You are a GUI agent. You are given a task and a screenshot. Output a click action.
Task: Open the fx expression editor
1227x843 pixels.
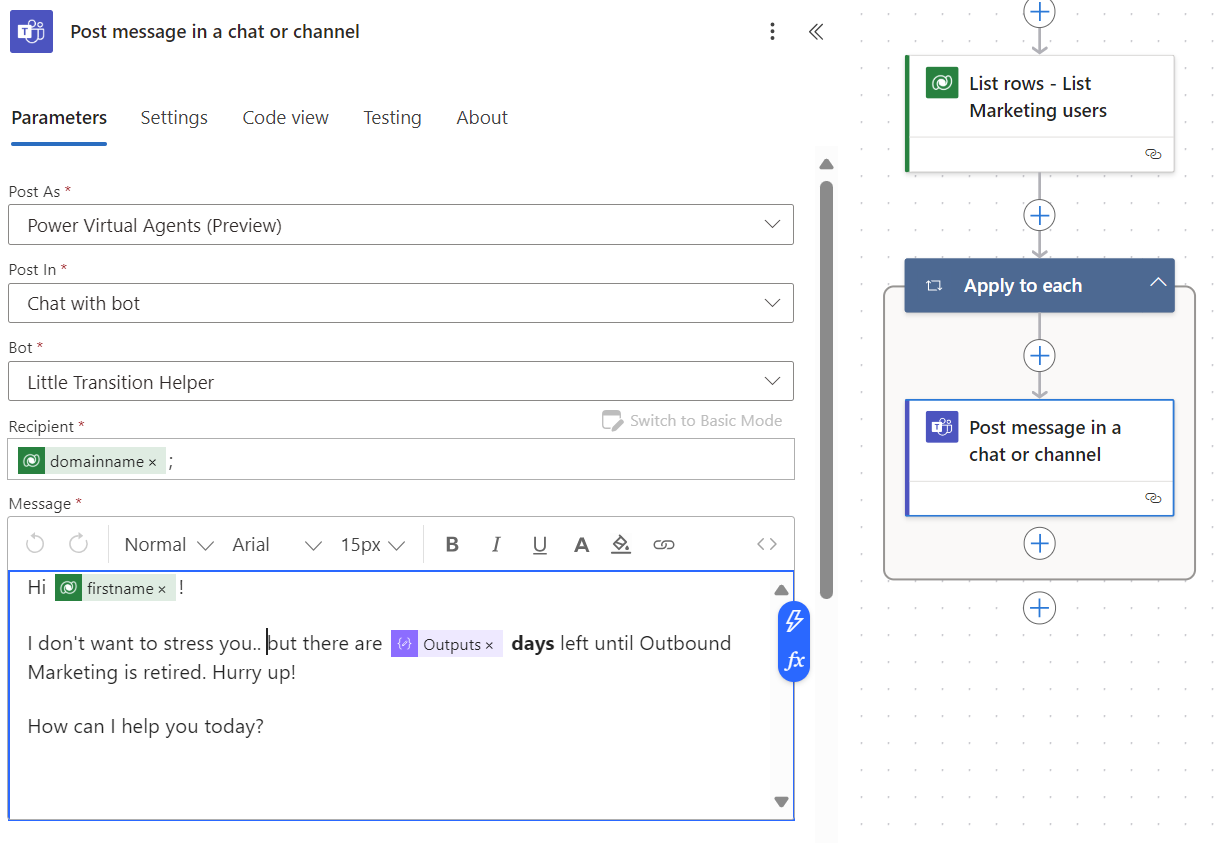(x=794, y=661)
